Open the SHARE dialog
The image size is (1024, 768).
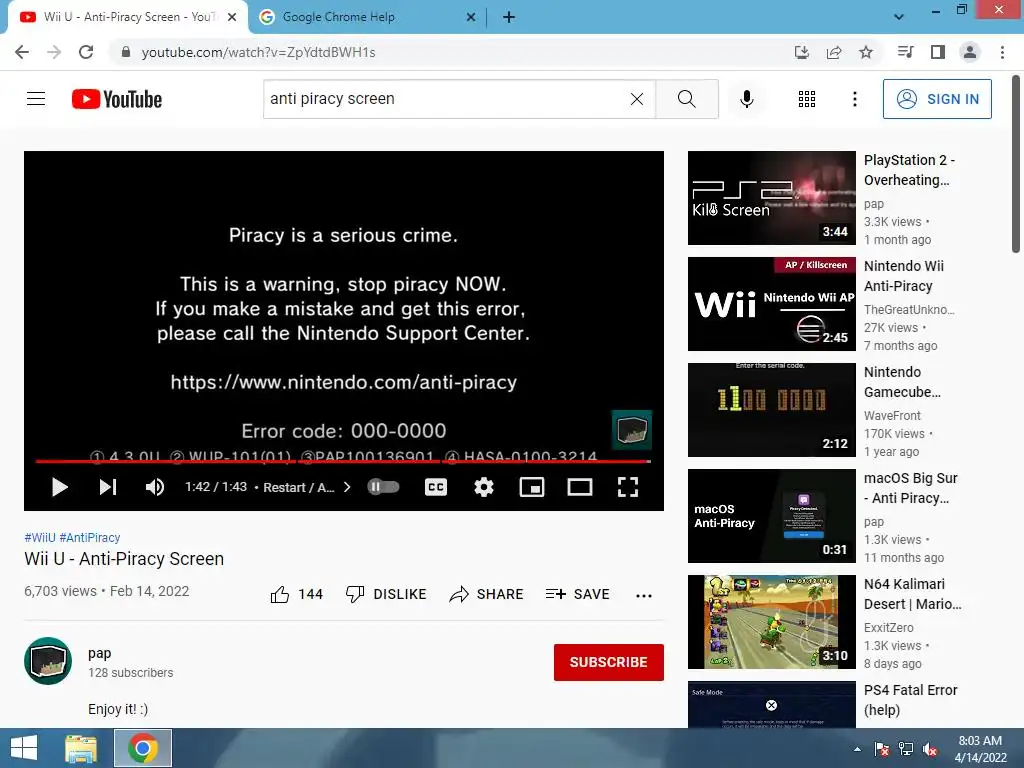coord(487,594)
